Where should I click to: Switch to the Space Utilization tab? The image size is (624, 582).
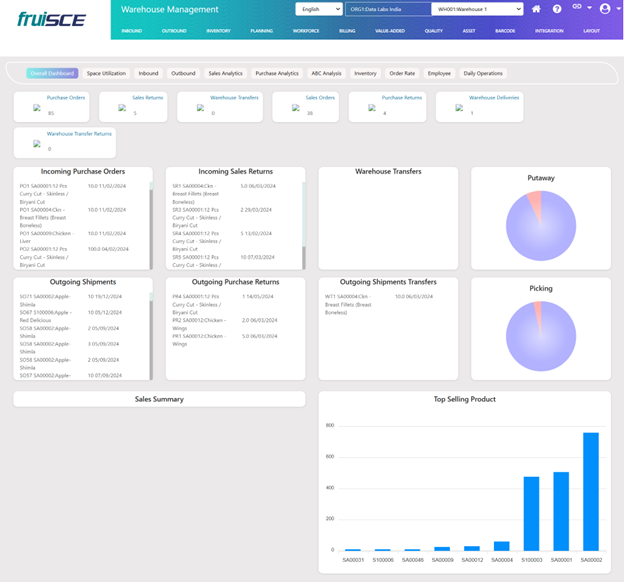106,73
